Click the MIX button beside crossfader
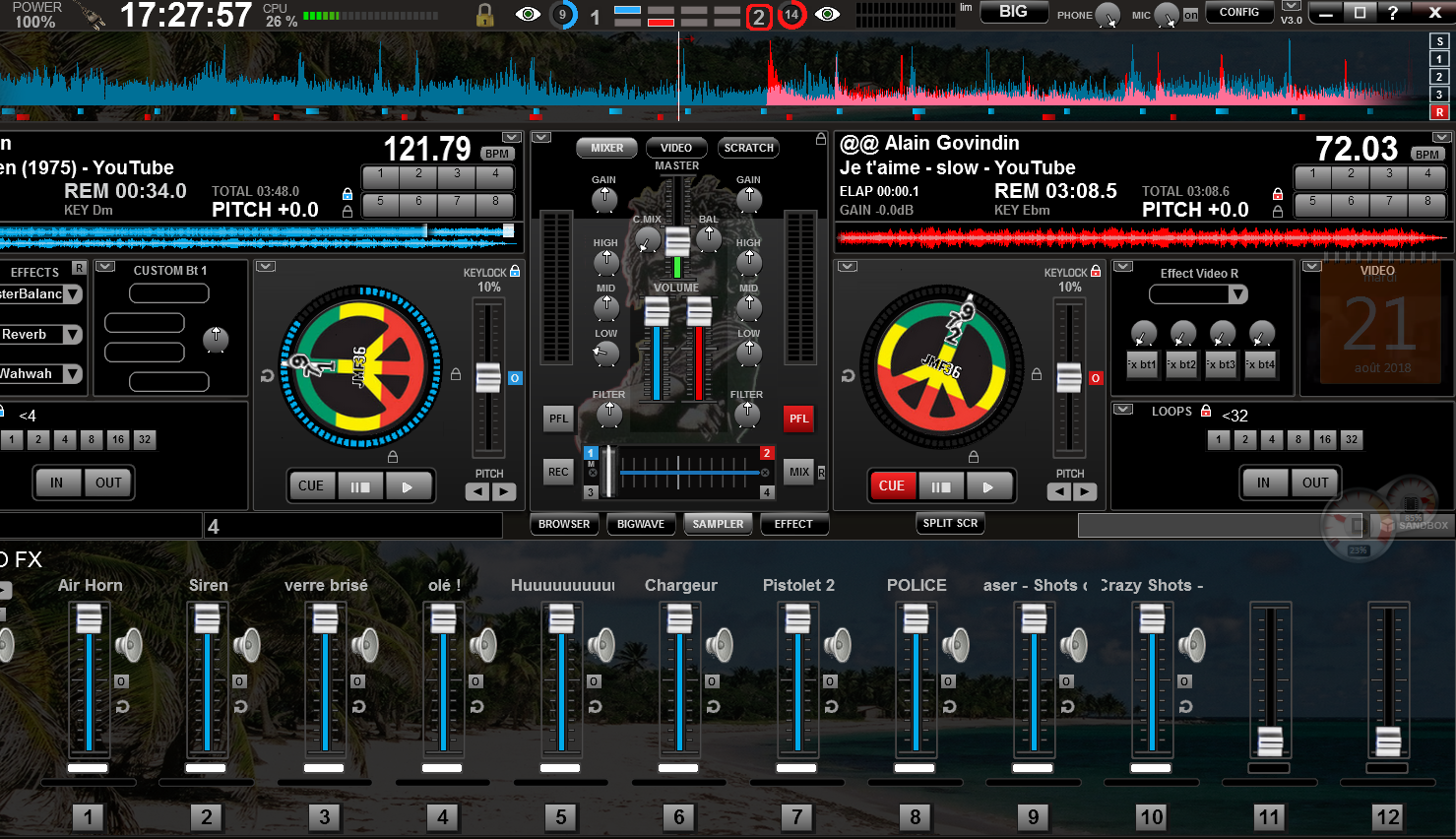 (x=799, y=472)
